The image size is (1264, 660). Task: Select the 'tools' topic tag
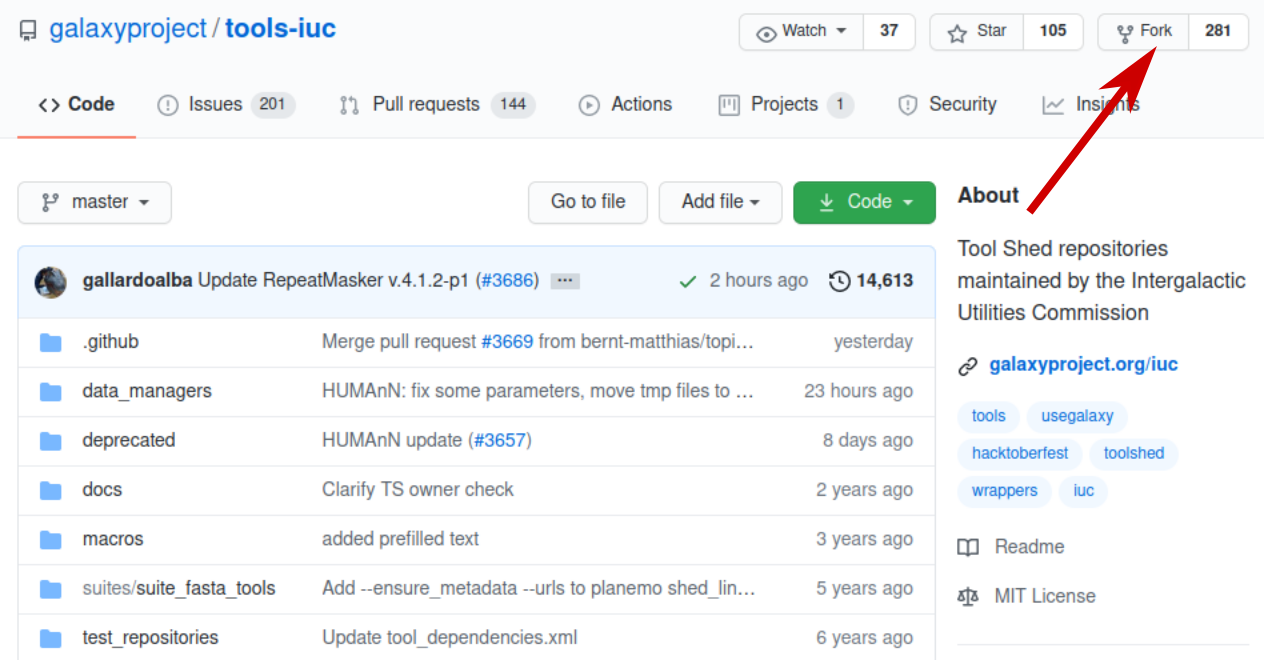[x=989, y=416]
